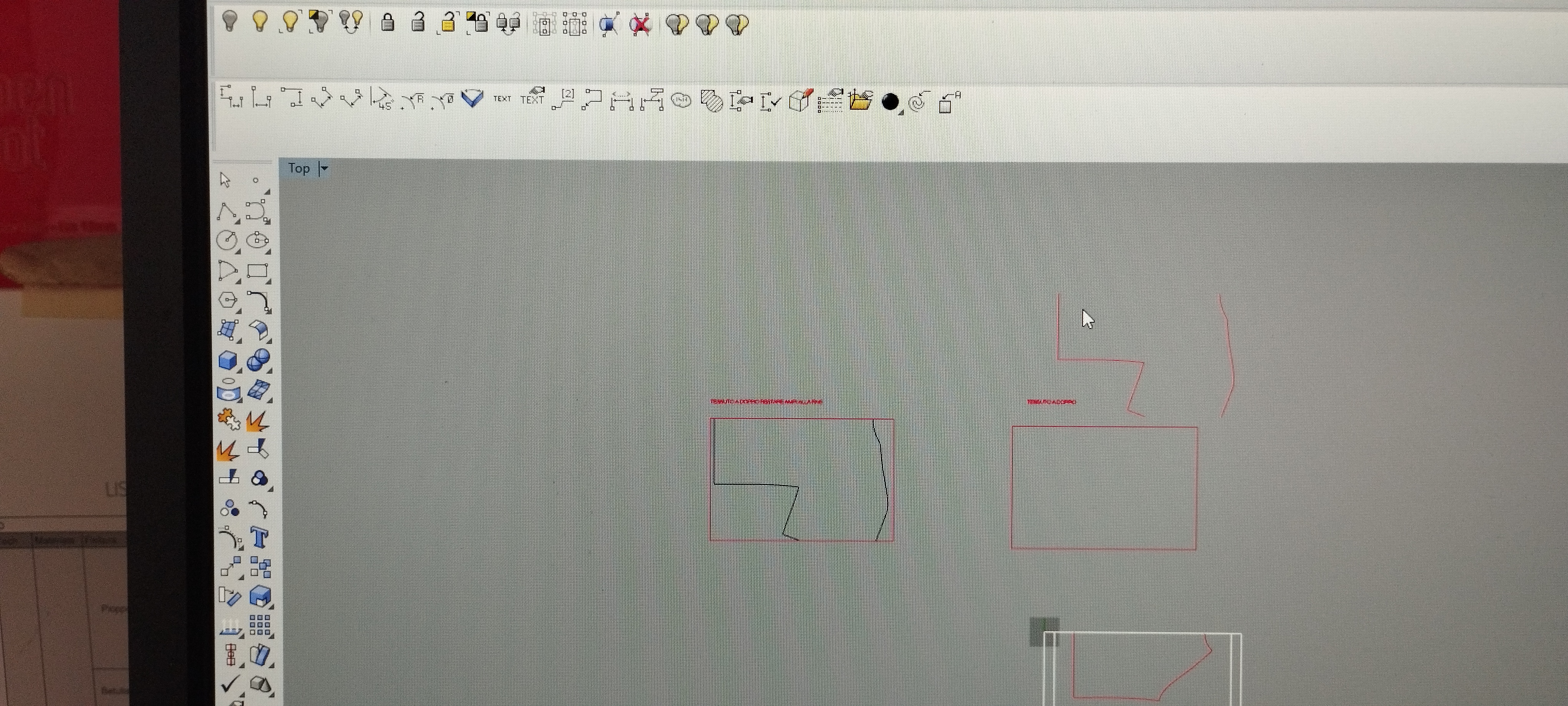Select the Box solid tool
Image resolution: width=1568 pixels, height=706 pixels.
point(228,360)
